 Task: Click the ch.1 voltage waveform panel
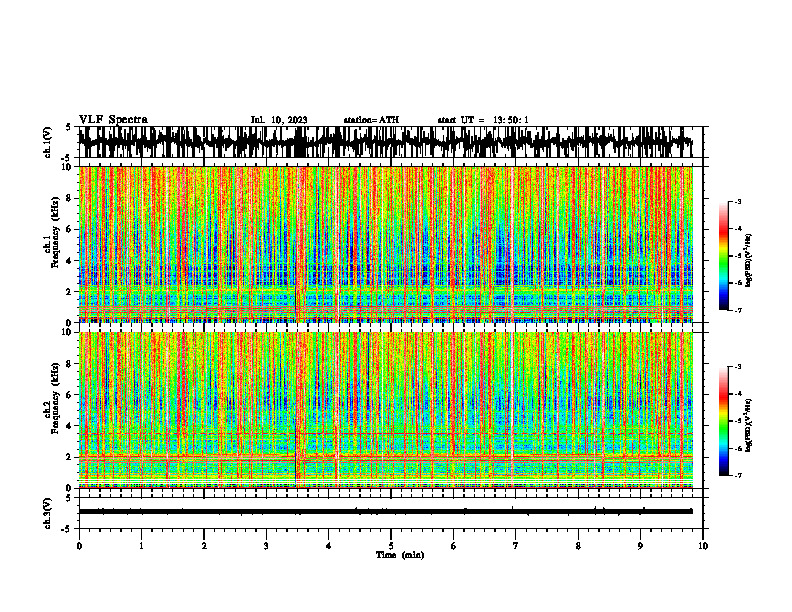point(392,142)
